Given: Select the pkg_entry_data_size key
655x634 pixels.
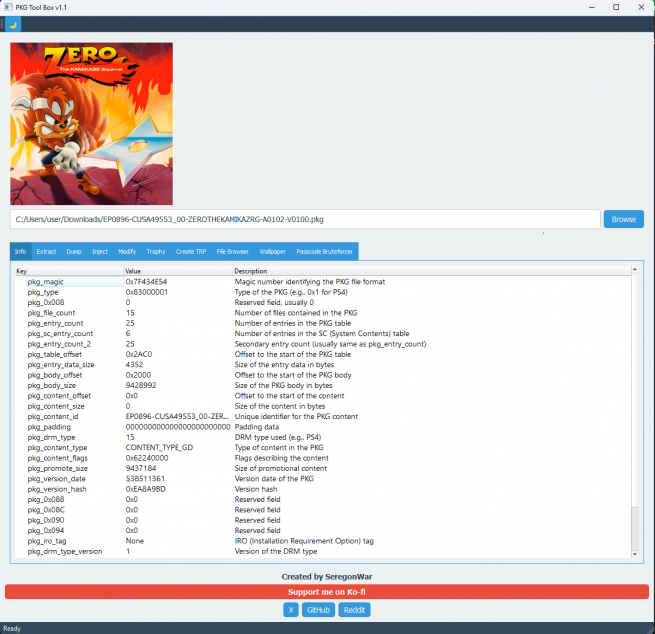Looking at the screenshot, I should 61,365.
